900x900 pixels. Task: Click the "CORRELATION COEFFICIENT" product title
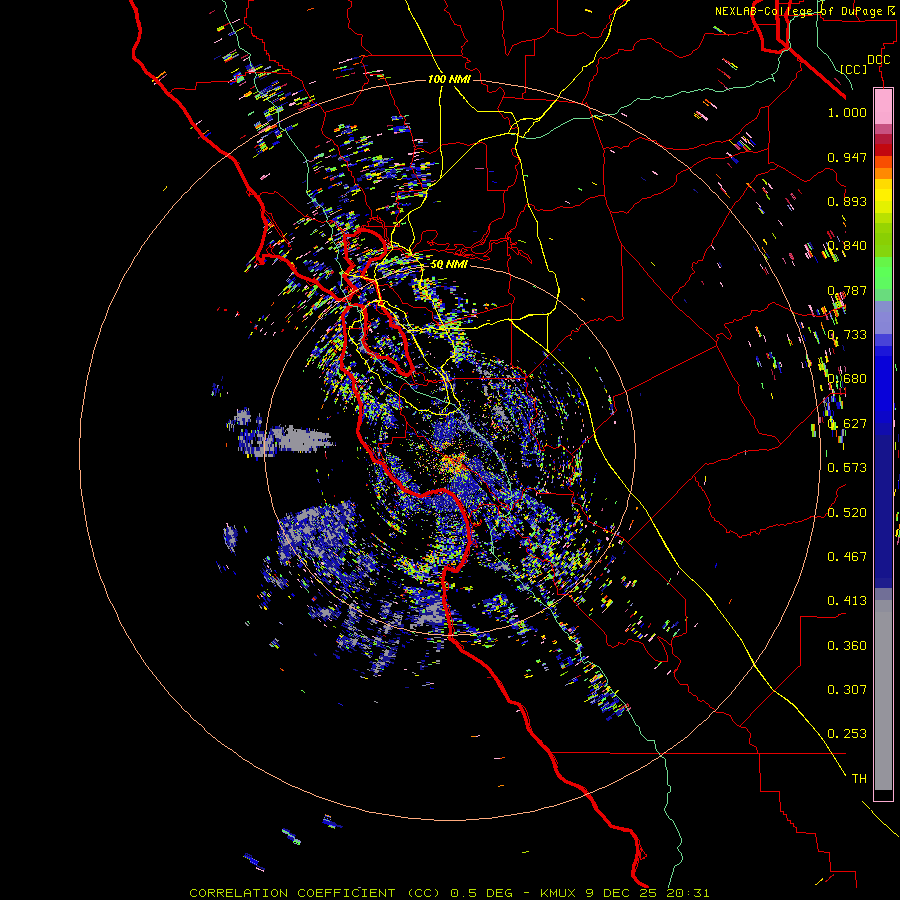pos(292,893)
